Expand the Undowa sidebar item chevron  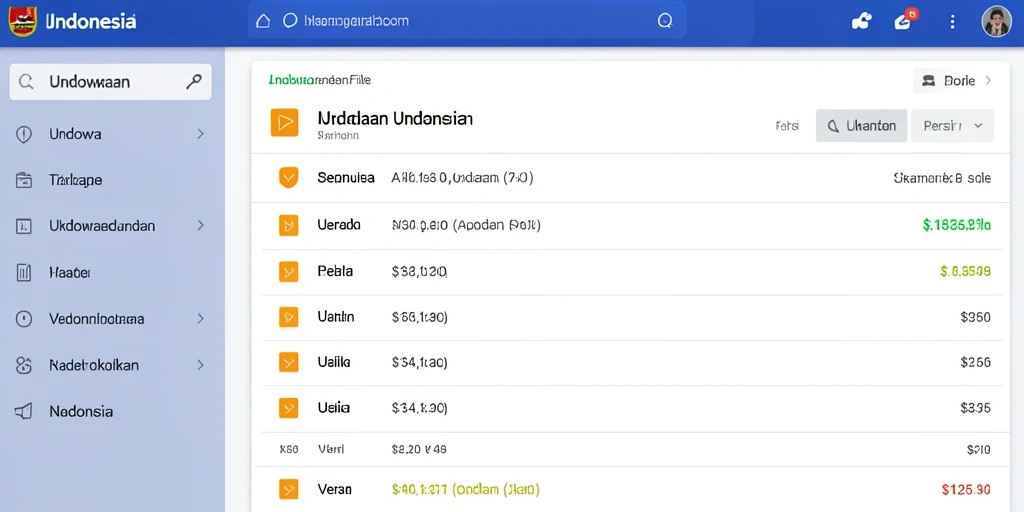tap(200, 134)
